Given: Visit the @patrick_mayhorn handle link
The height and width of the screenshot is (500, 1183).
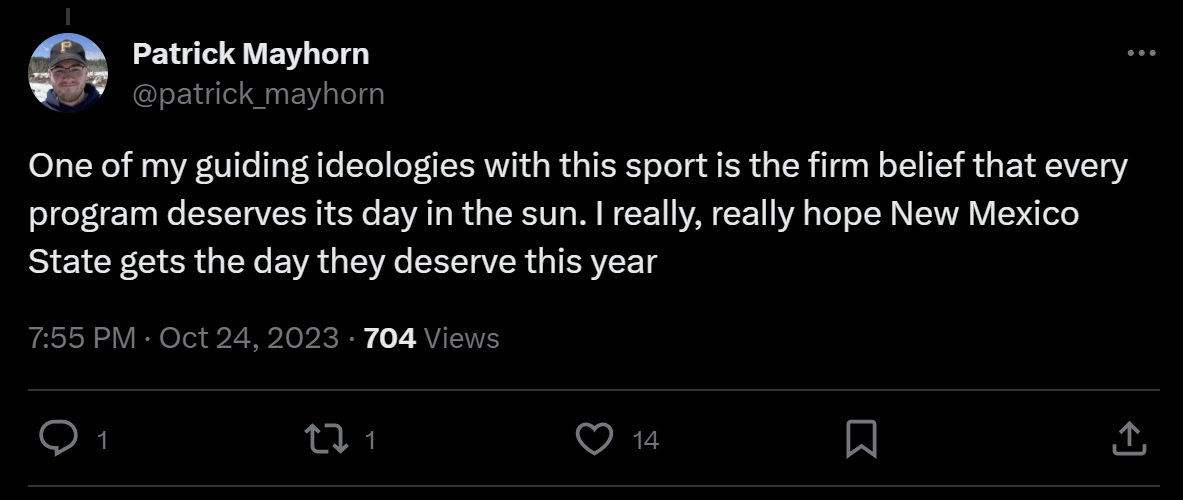Looking at the screenshot, I should [x=258, y=94].
